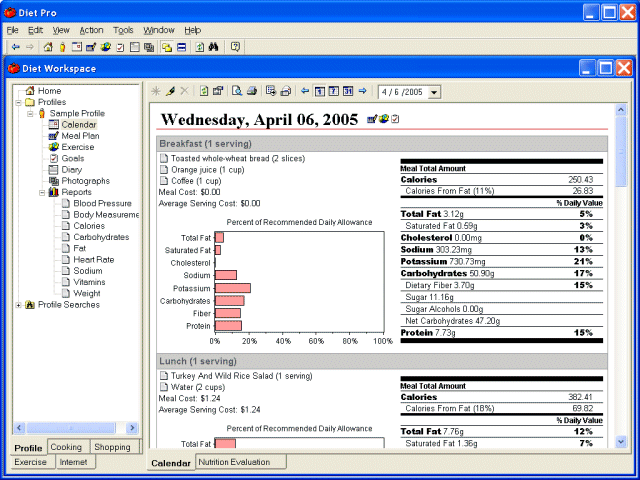640x480 pixels.
Task: Select Meal Plan in the tree
Action: coord(80,136)
